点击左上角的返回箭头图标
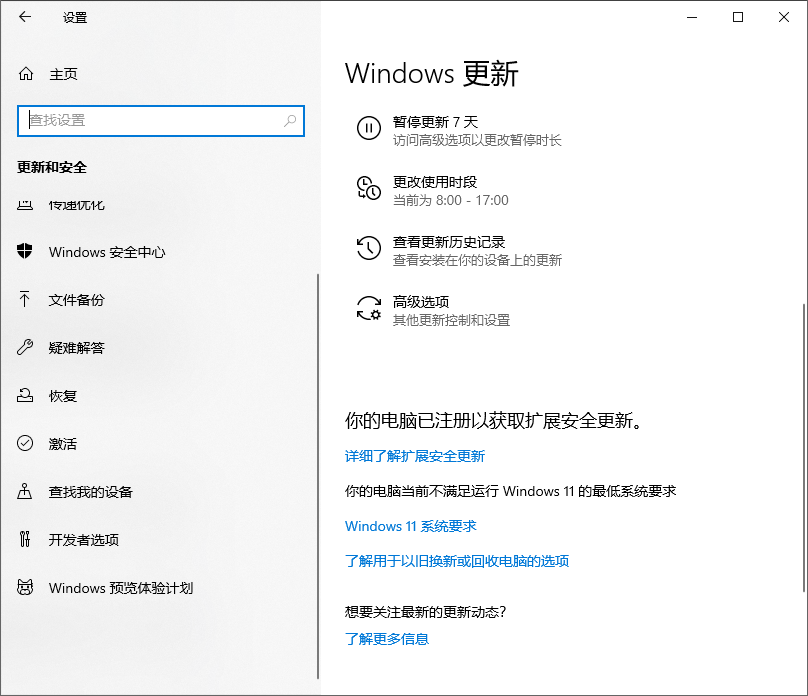The image size is (808, 696). click(24, 17)
